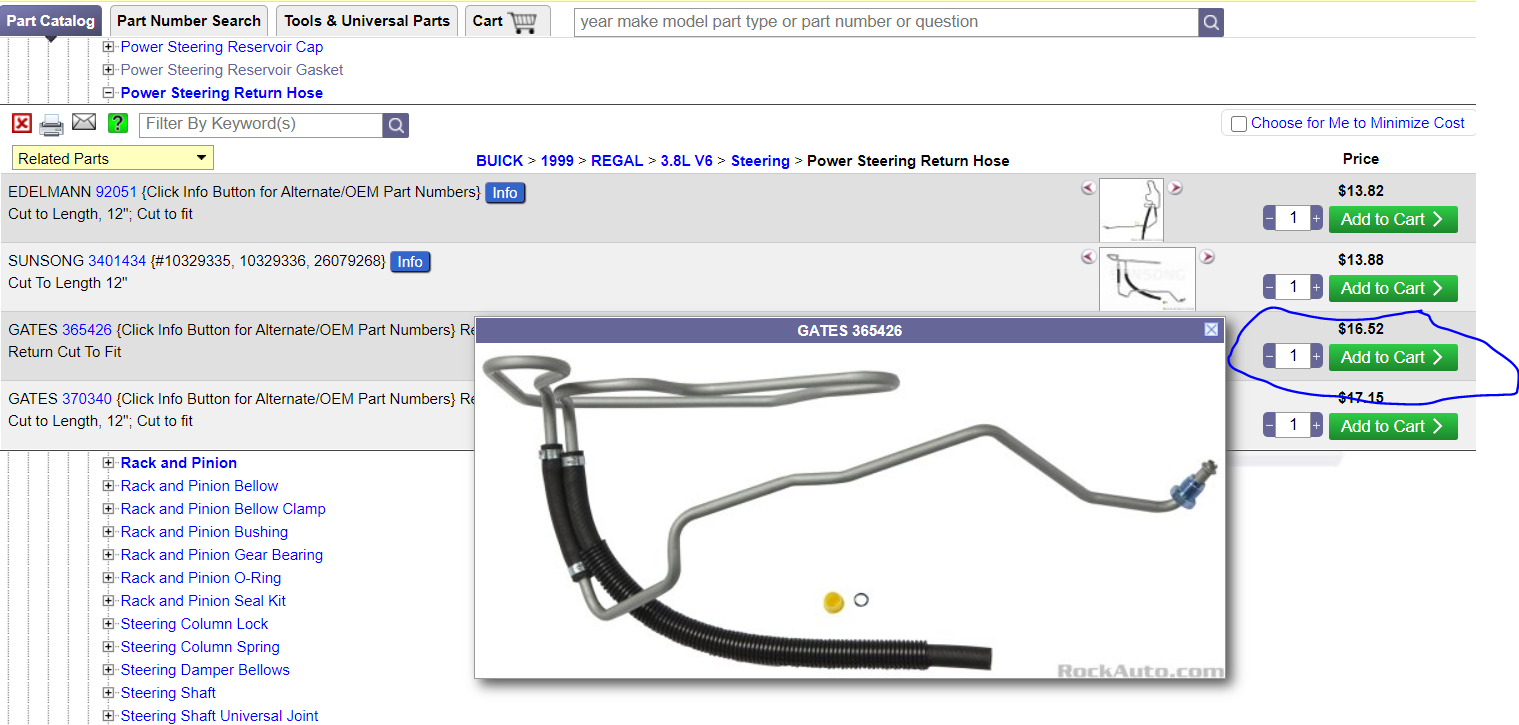The image size is (1519, 725).
Task: Open the Tools & Universal Parts tab
Action: click(x=367, y=20)
